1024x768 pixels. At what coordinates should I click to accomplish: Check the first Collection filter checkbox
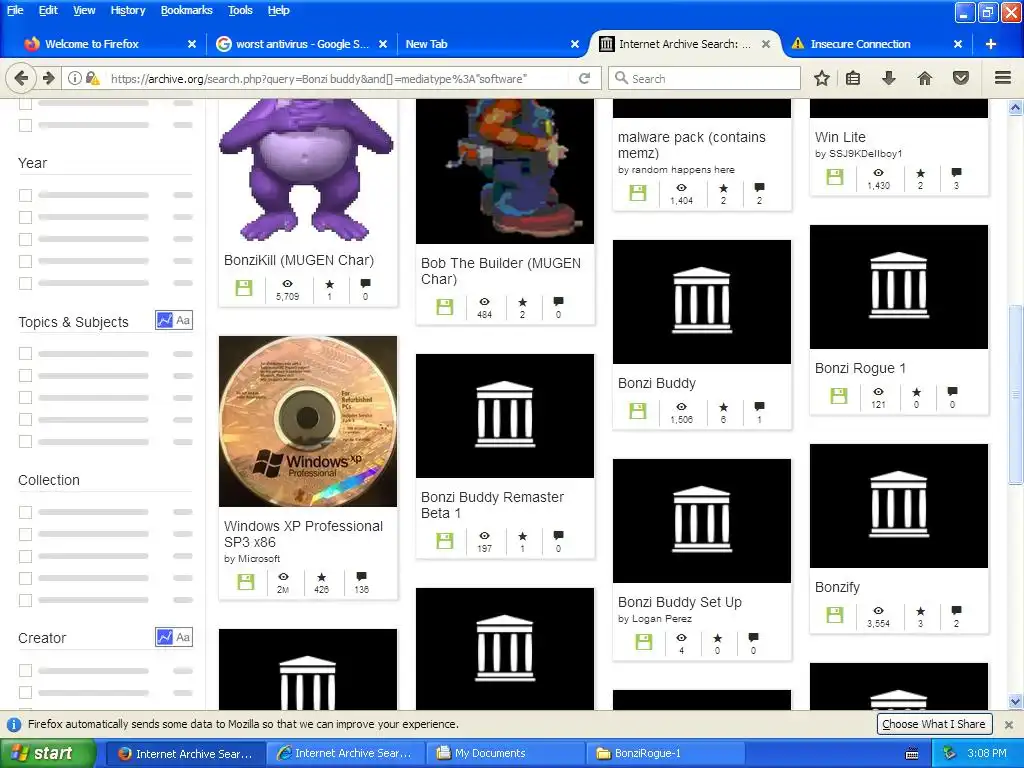(x=25, y=512)
